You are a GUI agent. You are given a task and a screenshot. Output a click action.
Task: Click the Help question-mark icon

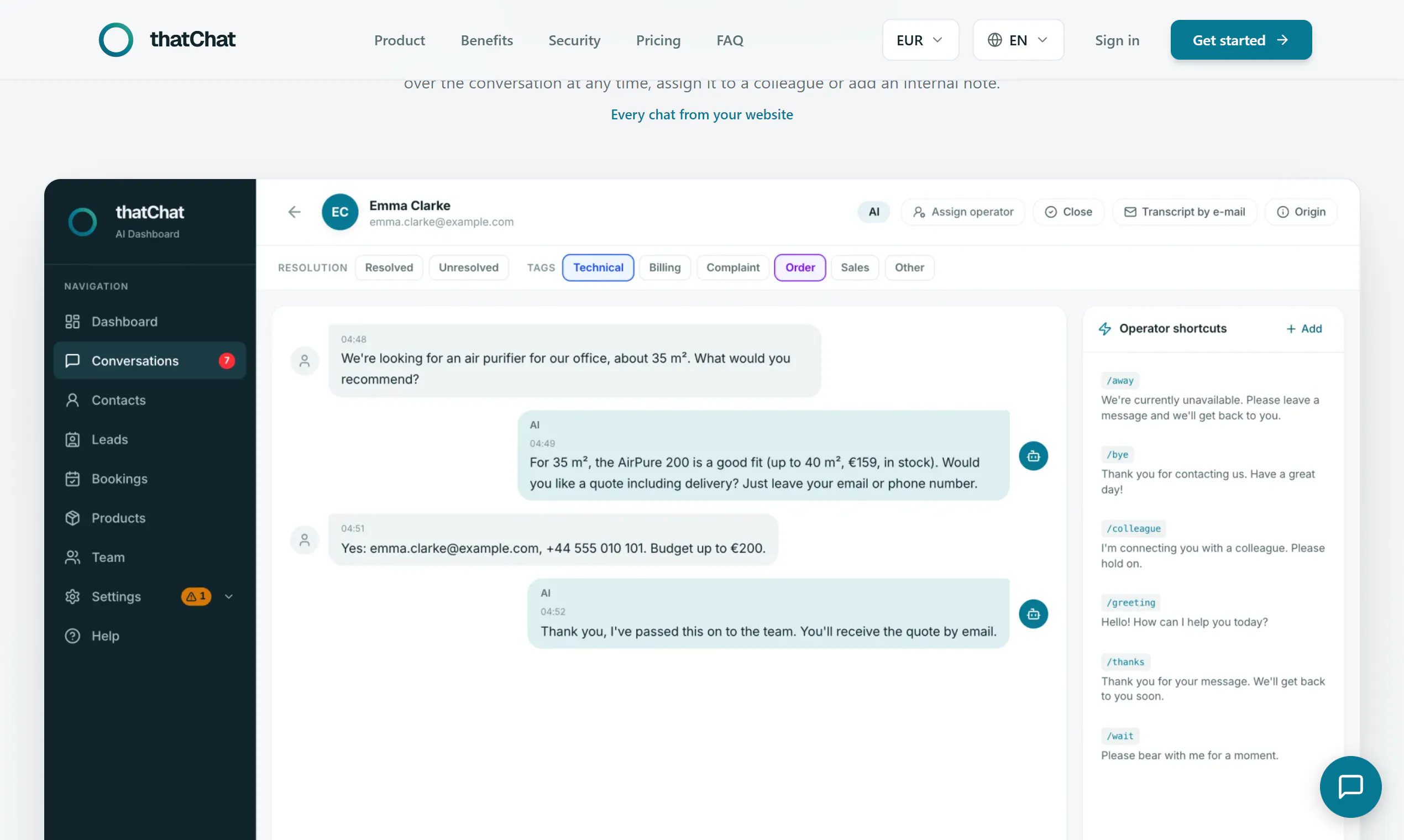(x=72, y=636)
